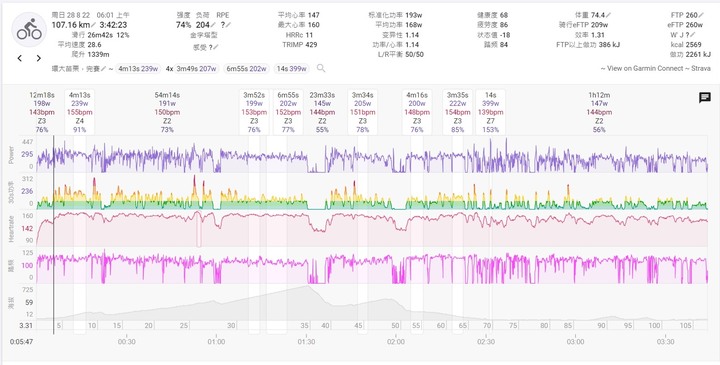Select the 3m35s 222w interval card

[458, 112]
